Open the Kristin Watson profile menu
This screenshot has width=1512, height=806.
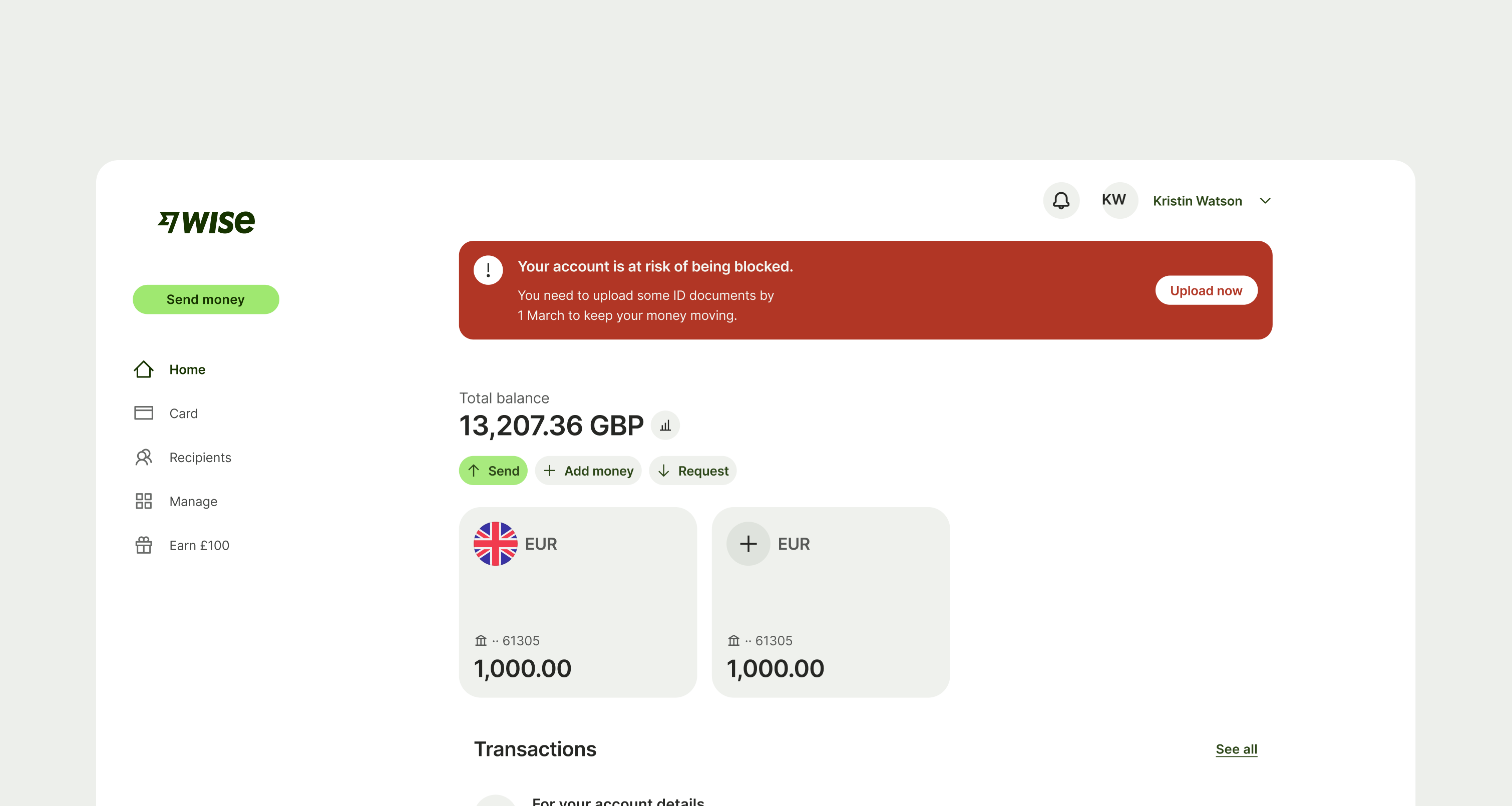pos(1197,201)
